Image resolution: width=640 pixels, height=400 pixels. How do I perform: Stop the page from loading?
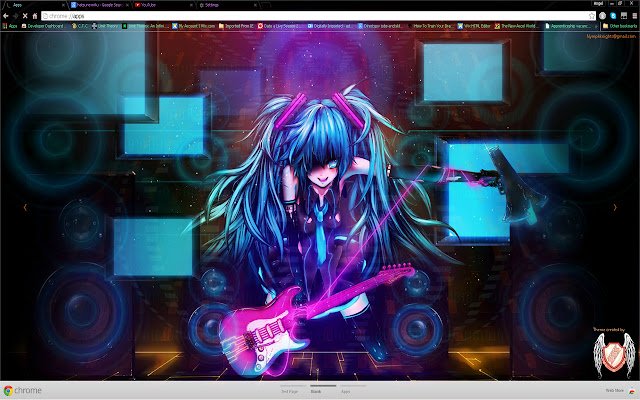(25, 16)
